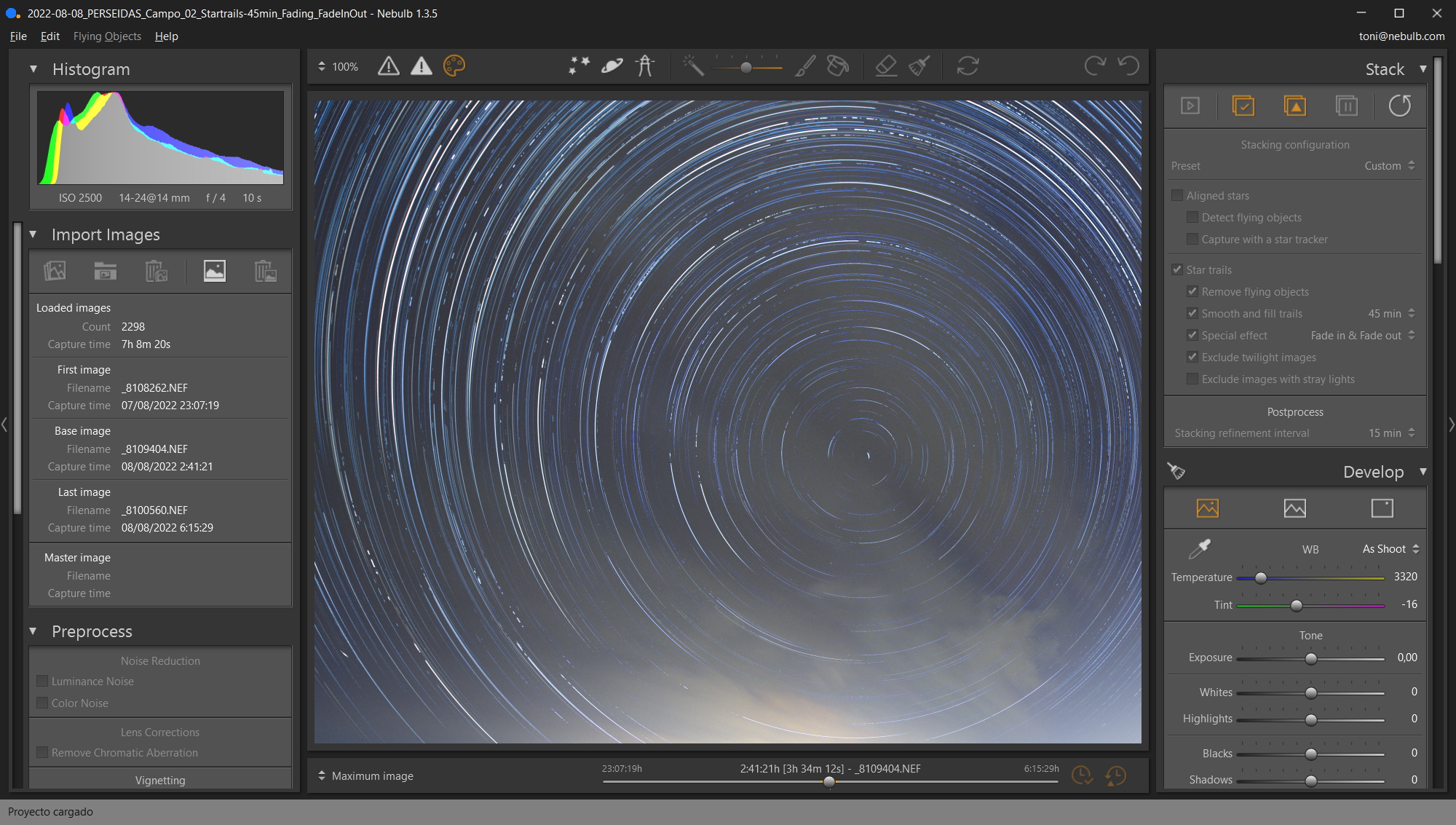The width and height of the screenshot is (1456, 825).
Task: Click the filled warning triangle icon
Action: coord(421,66)
